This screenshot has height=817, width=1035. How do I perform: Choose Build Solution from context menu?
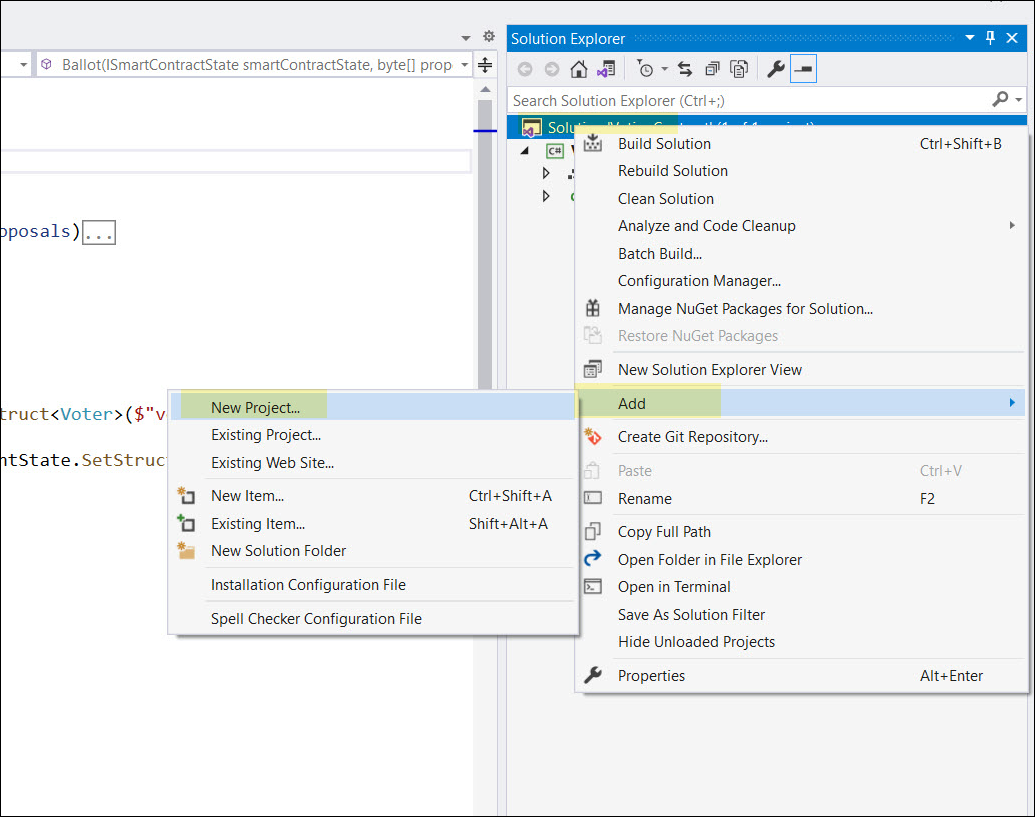tap(801, 144)
